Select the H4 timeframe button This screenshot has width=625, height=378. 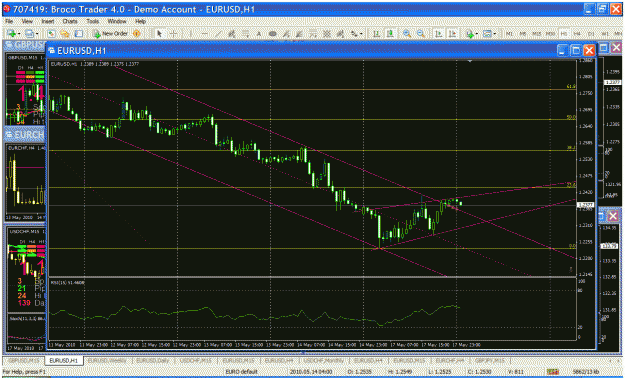coord(577,34)
